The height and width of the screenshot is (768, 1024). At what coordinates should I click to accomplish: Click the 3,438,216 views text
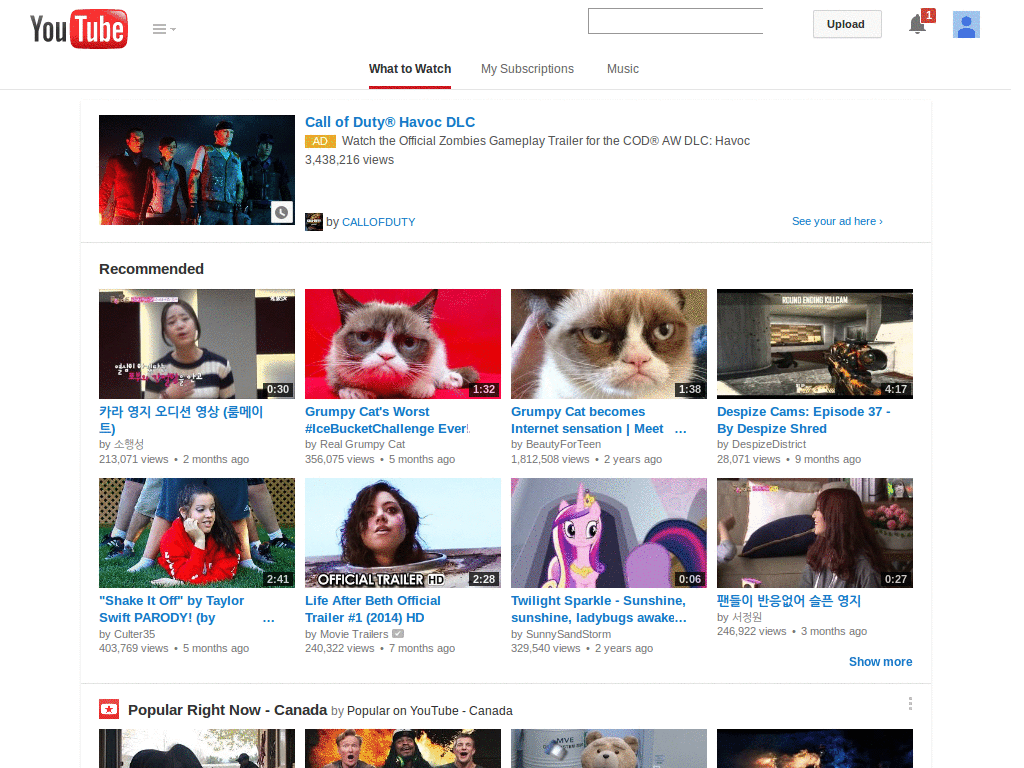349,160
